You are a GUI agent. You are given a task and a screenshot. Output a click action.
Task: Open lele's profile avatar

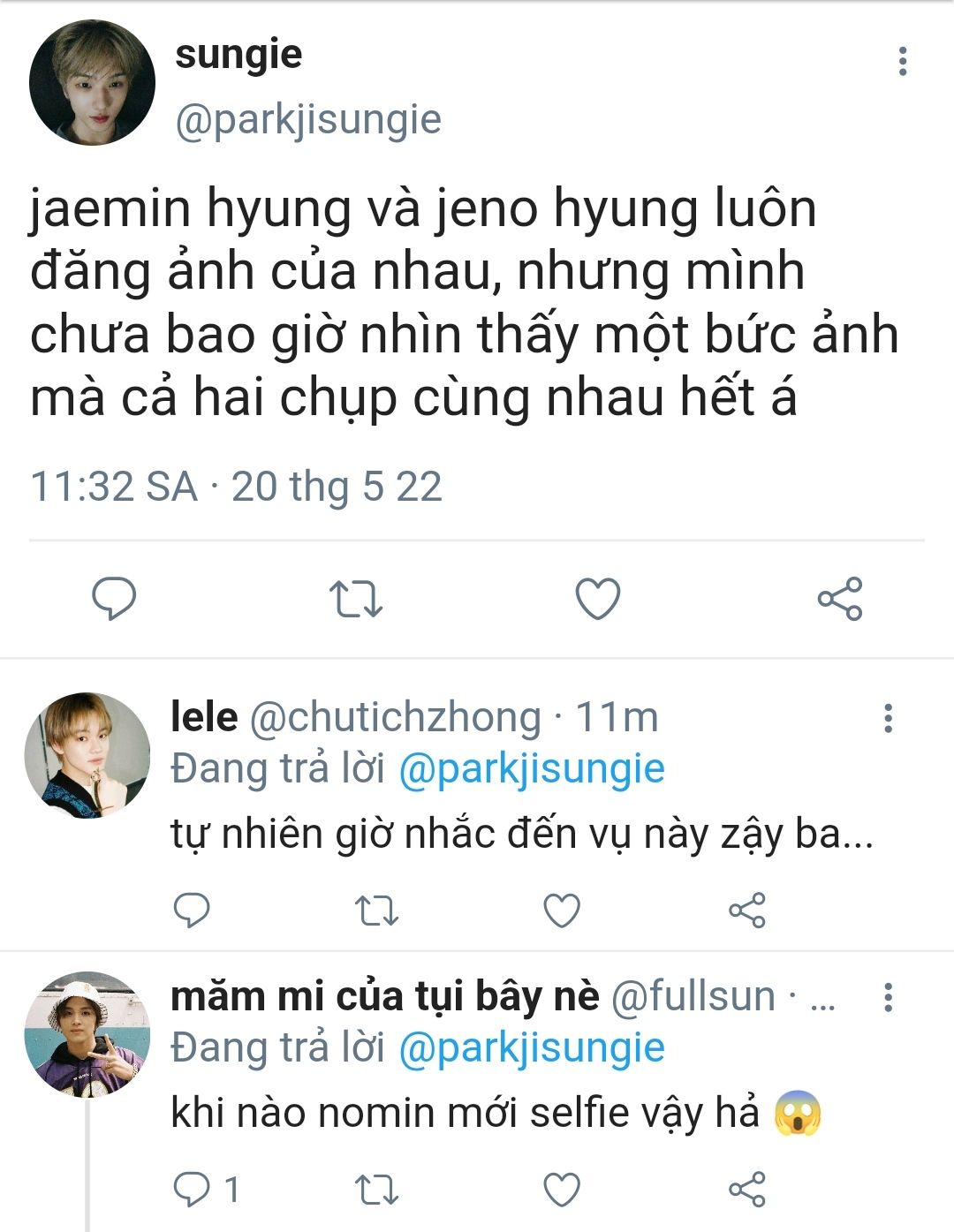tap(87, 755)
